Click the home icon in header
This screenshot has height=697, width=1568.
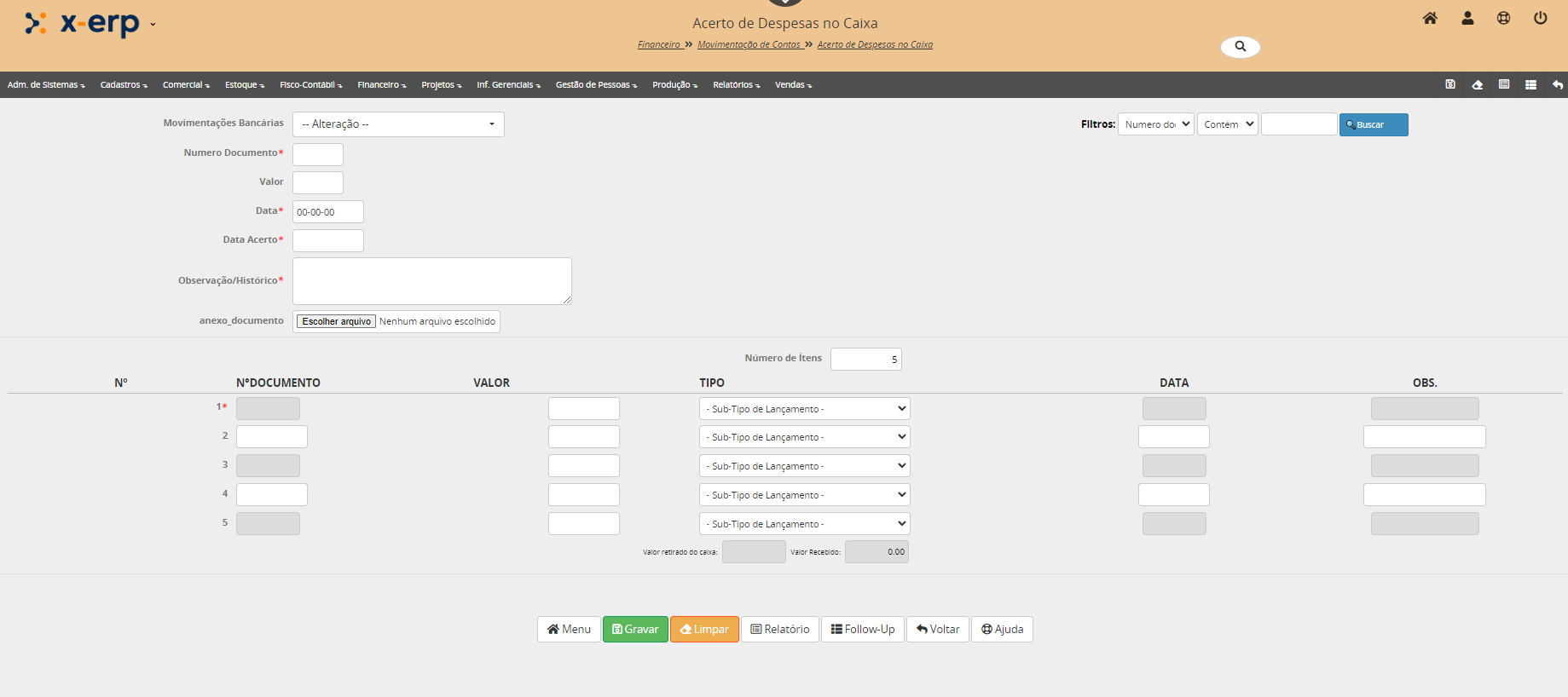[x=1430, y=18]
